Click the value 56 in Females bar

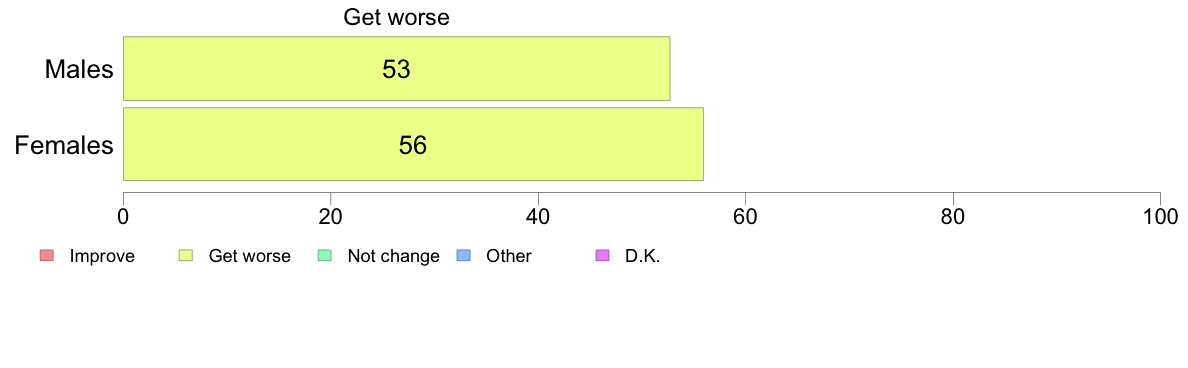coord(413,145)
